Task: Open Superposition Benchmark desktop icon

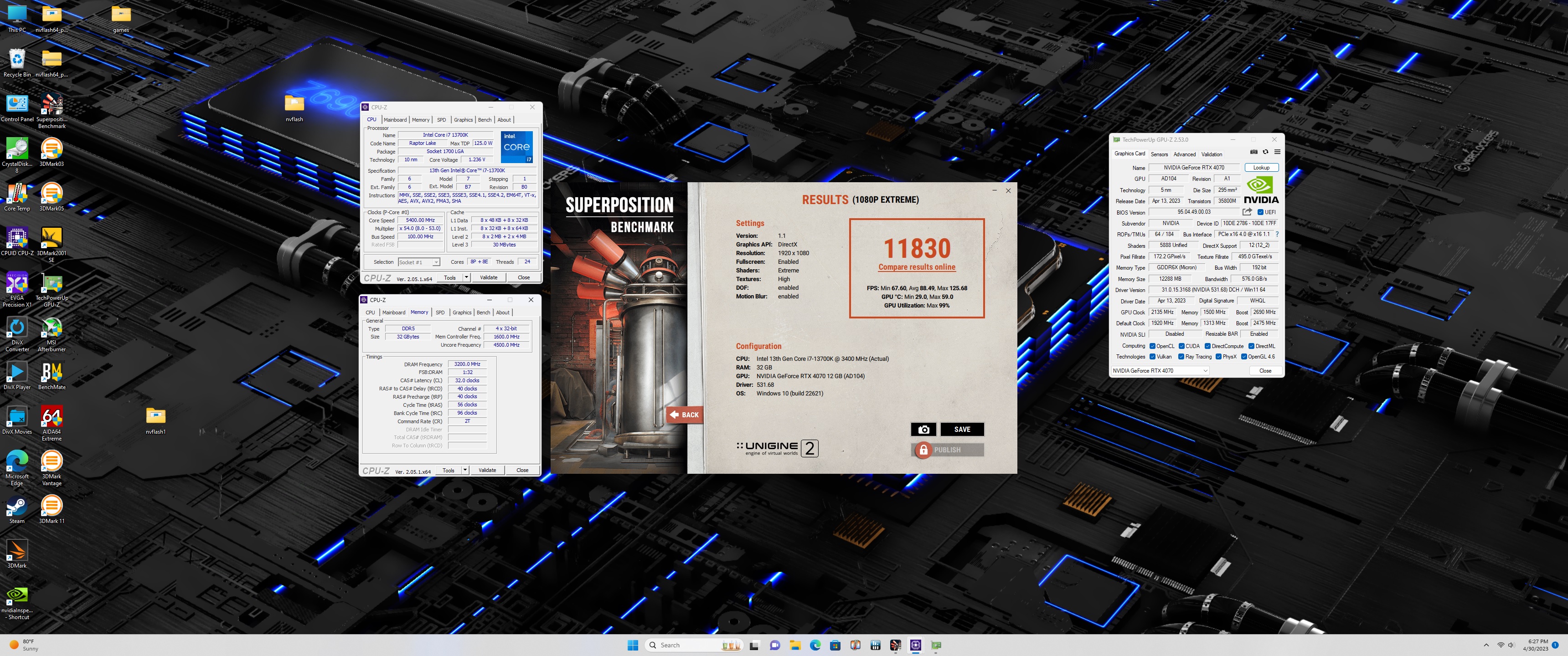Action: point(52,111)
